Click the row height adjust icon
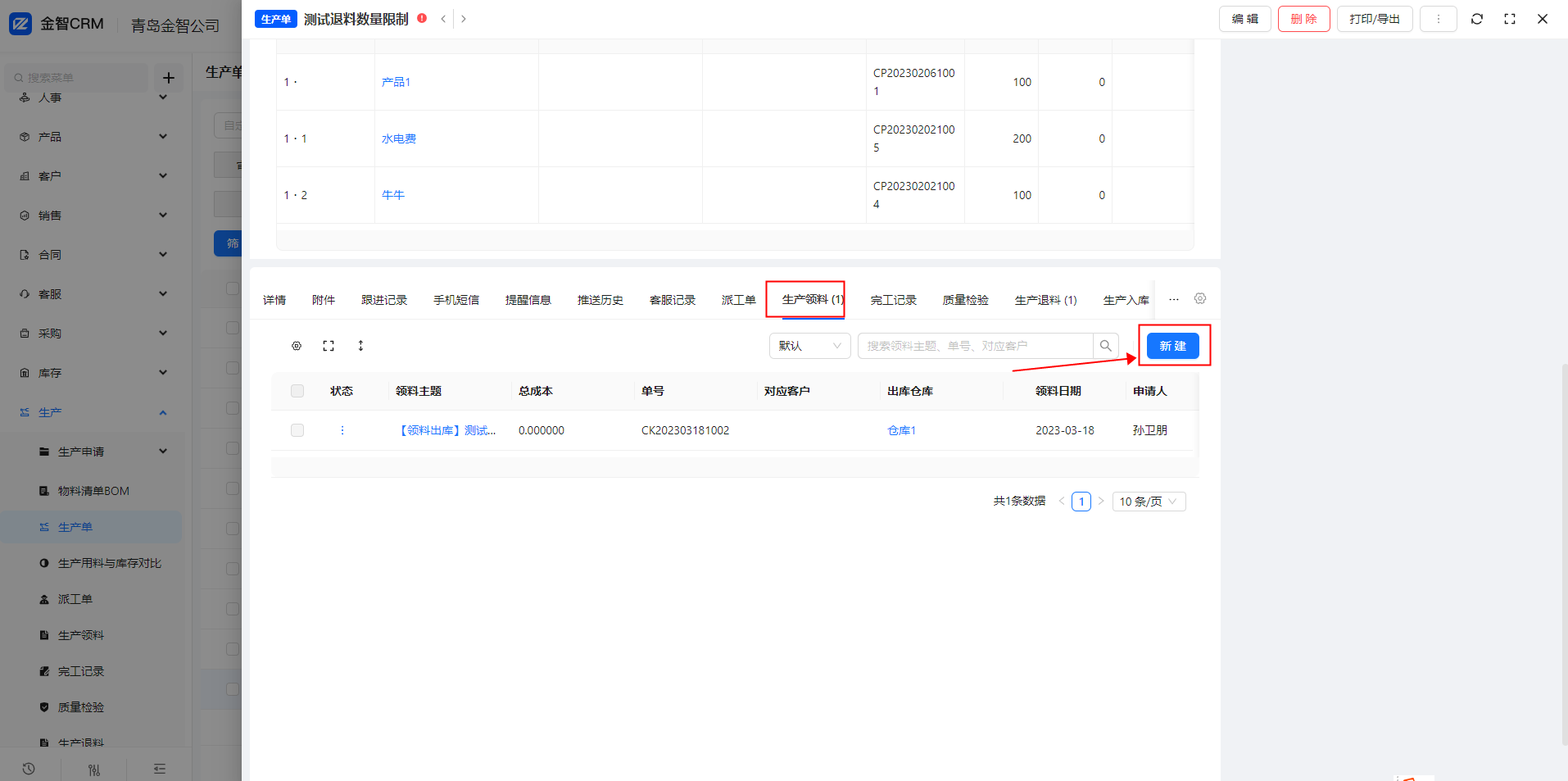The height and width of the screenshot is (781, 1568). click(x=360, y=346)
